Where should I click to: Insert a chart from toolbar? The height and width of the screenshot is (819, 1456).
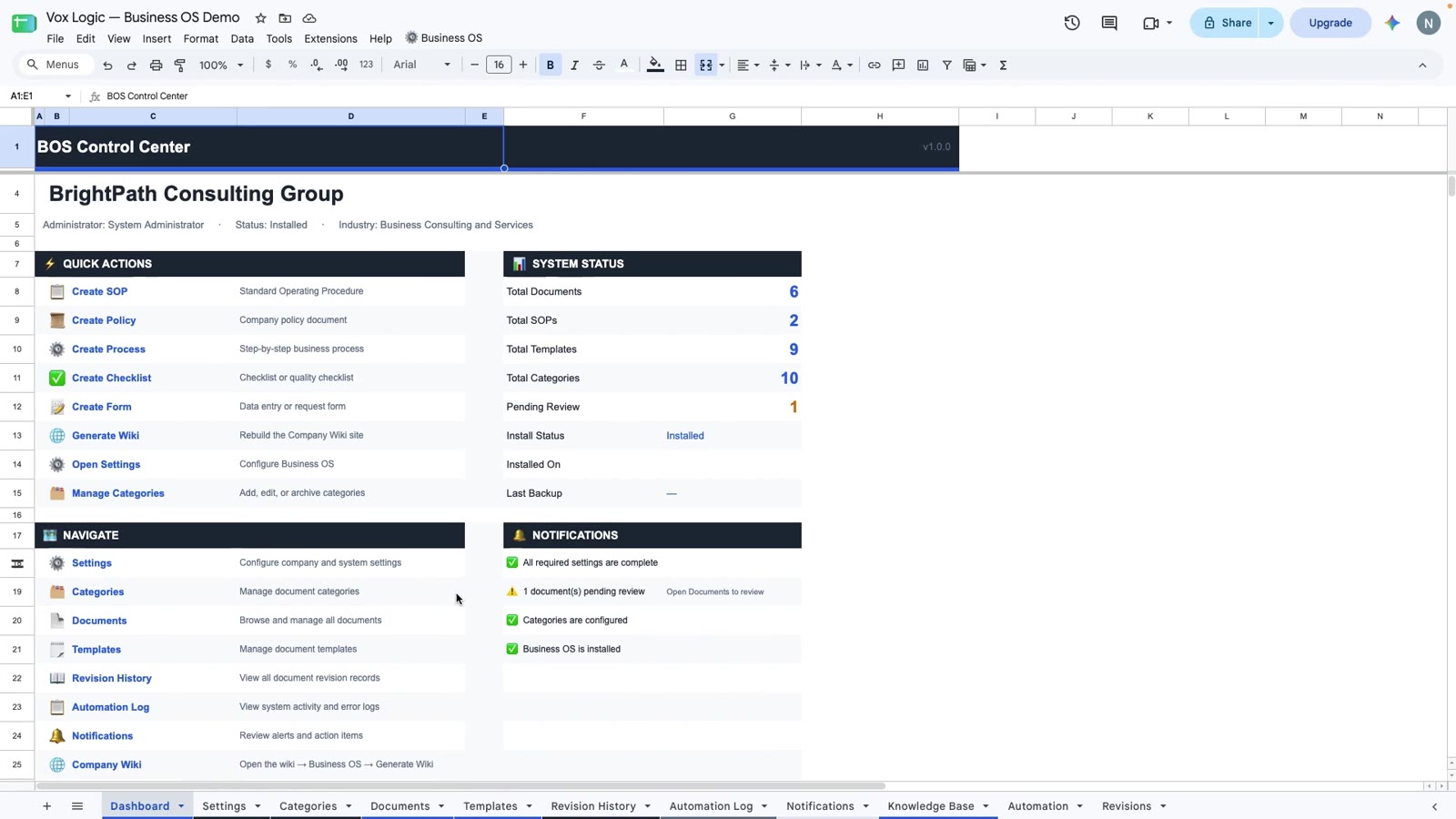coord(923,66)
